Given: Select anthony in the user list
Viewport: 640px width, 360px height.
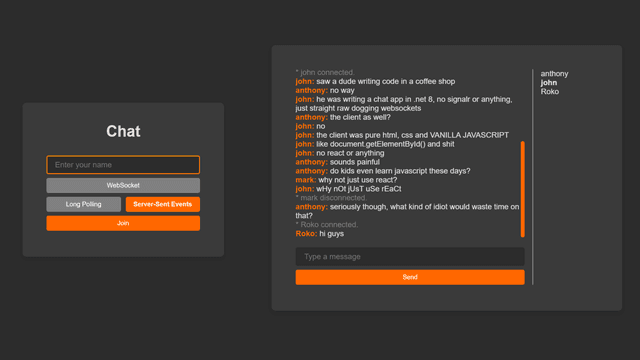Looking at the screenshot, I should tap(554, 73).
